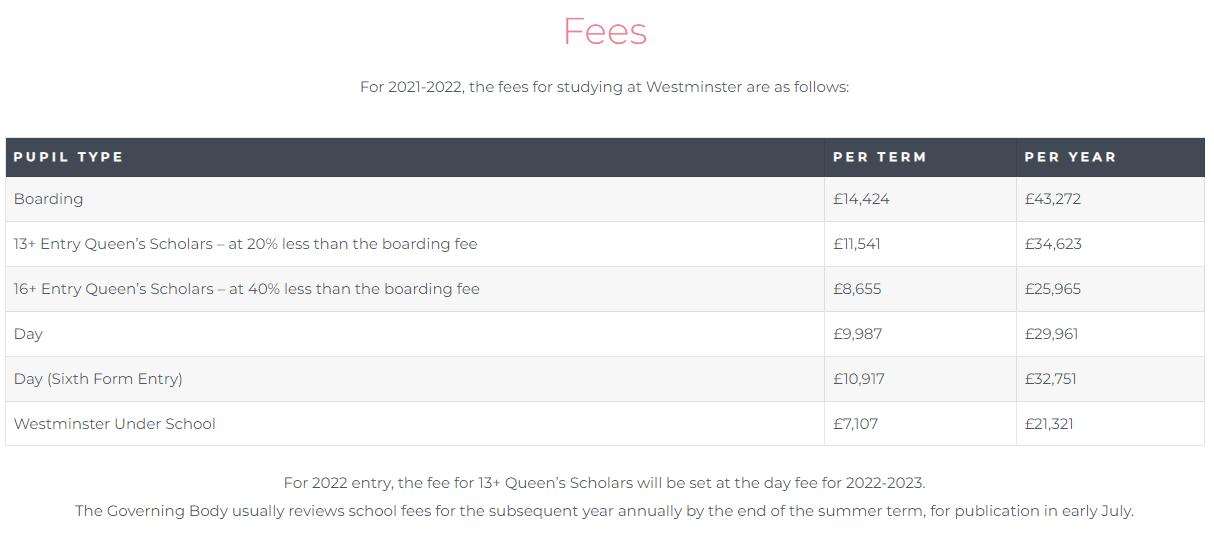Screen dimensions: 1214x548
Task: Click the Boarding row label
Action: coord(48,199)
